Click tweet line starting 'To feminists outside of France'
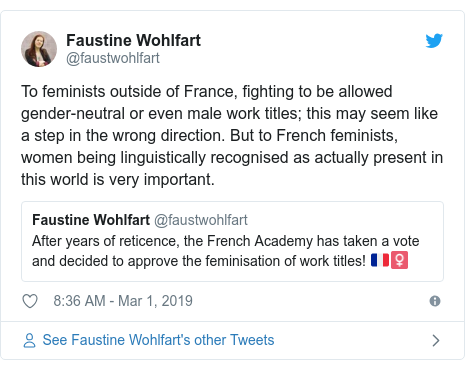This screenshot has height=370, width=465. pos(207,92)
